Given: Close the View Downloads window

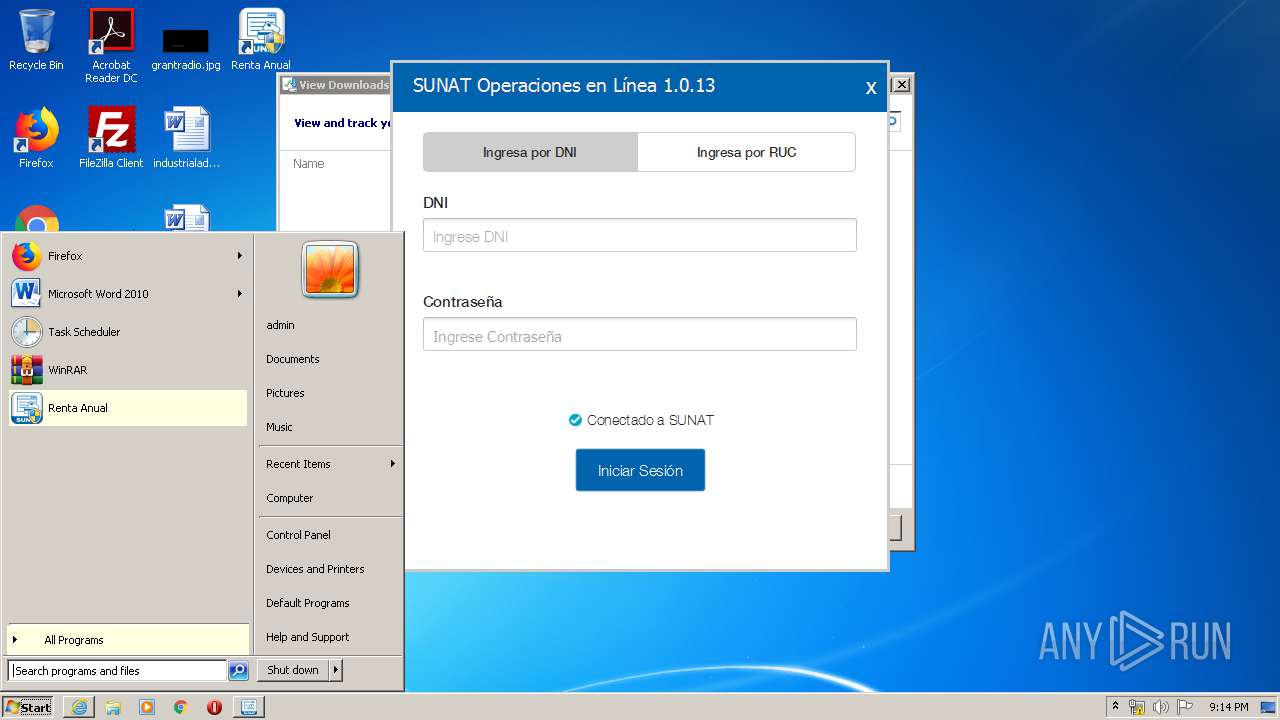Looking at the screenshot, I should click(901, 85).
